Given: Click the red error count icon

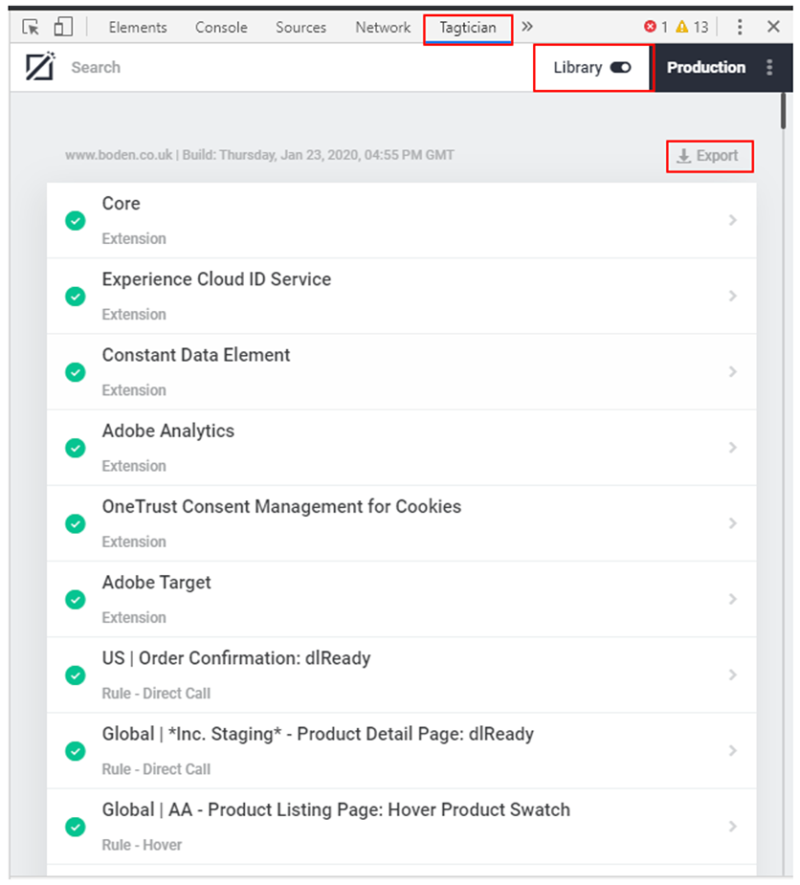Looking at the screenshot, I should pyautogui.click(x=650, y=27).
